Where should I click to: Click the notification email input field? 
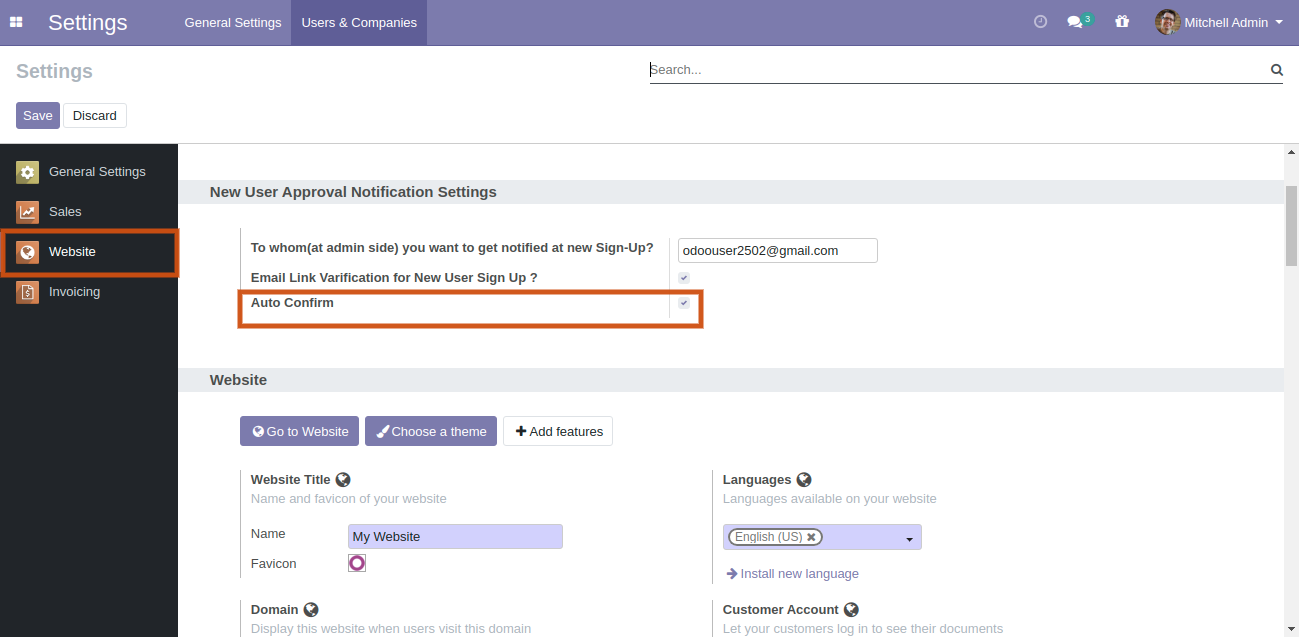[778, 251]
